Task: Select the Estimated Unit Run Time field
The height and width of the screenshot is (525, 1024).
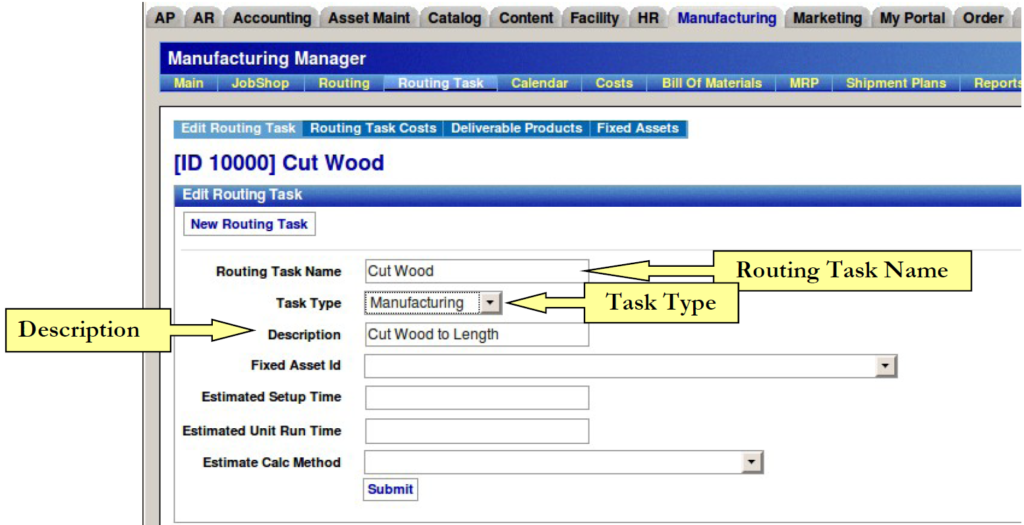Action: point(476,431)
